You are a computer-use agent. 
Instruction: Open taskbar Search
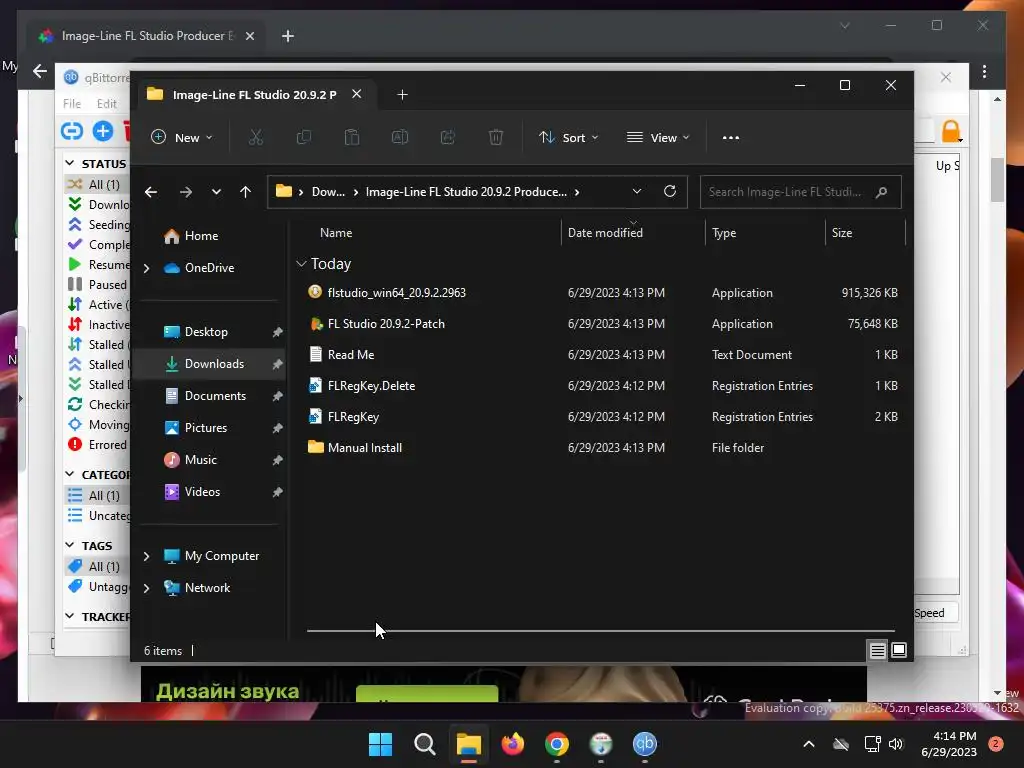click(x=424, y=744)
